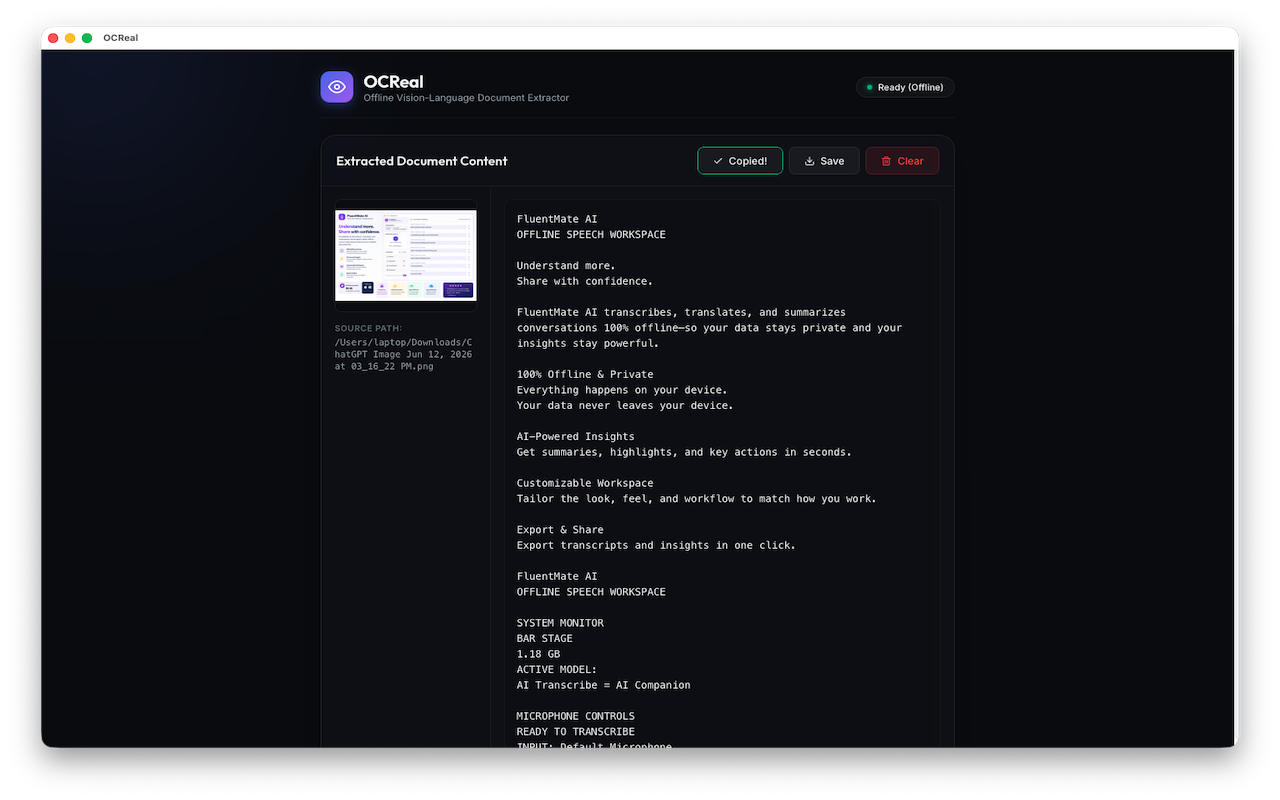This screenshot has height=800, width=1280.
Task: Click the first line 'FluentMate AI'
Action: tap(557, 219)
